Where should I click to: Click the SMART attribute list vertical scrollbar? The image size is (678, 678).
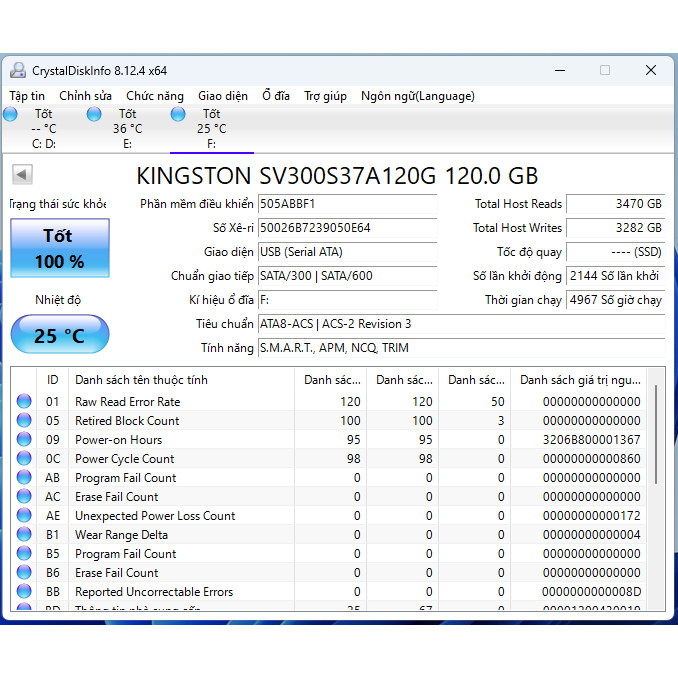tap(656, 434)
